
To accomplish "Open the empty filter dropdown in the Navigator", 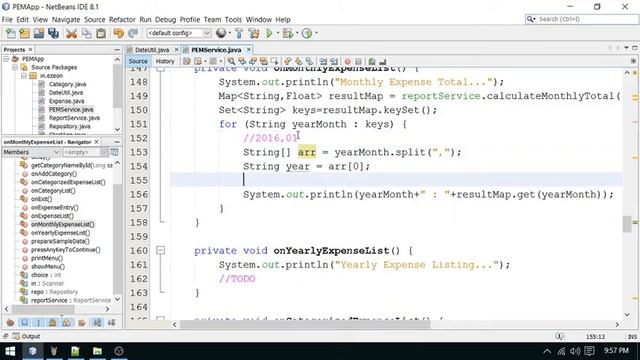I will 85,152.
